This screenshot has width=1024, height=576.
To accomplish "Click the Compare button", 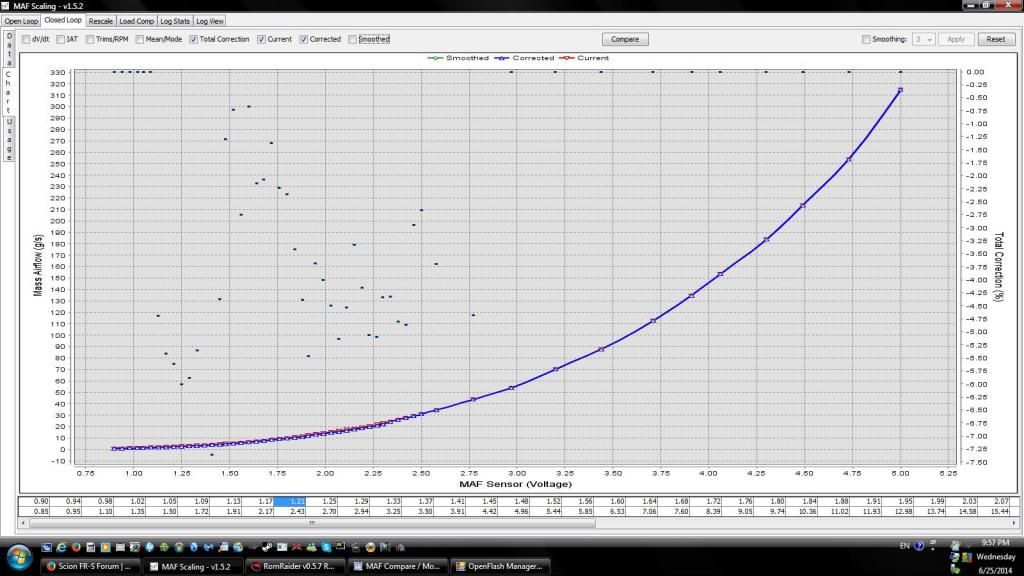I will 625,39.
